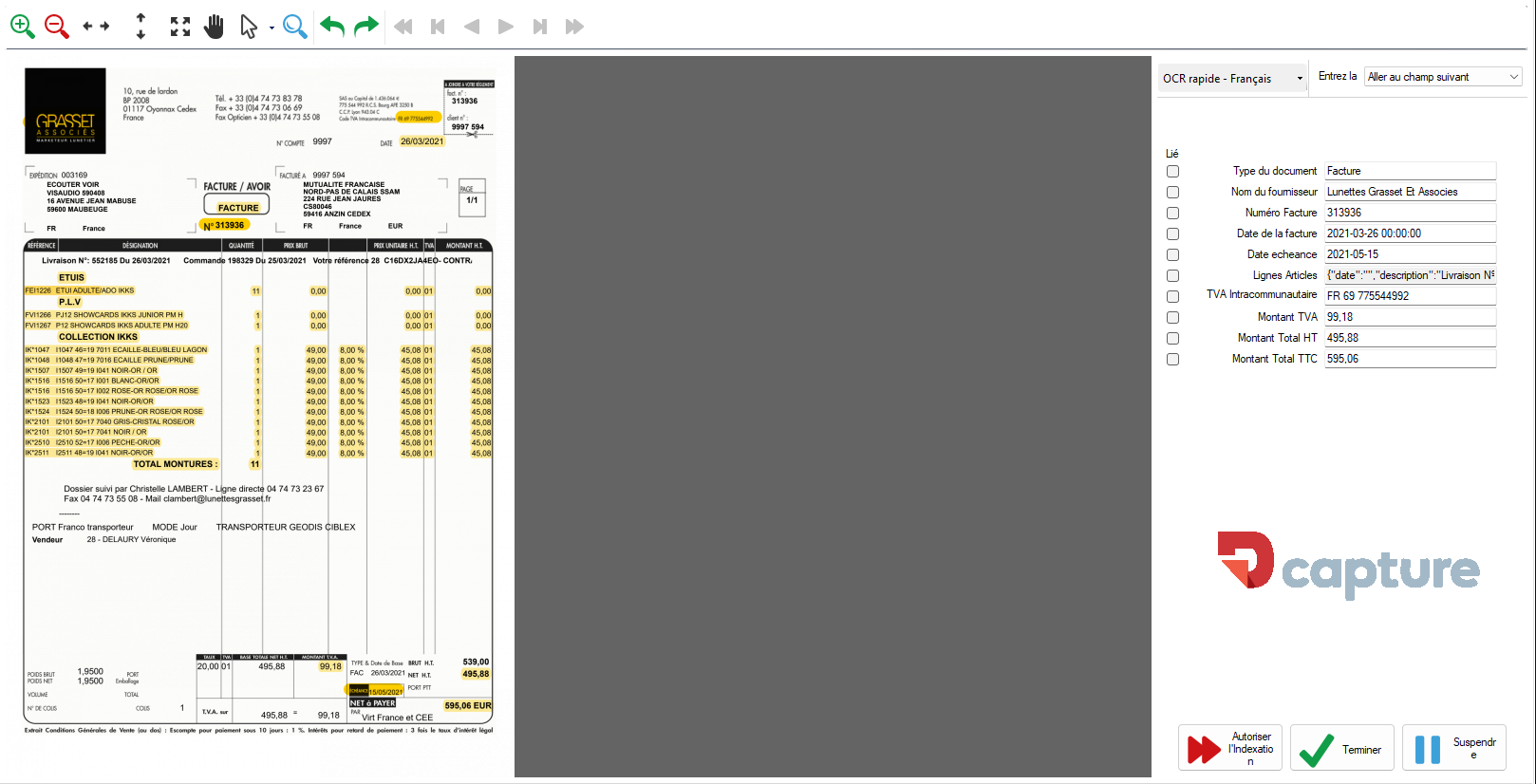The height and width of the screenshot is (784, 1536).
Task: Tick the Lié checkbox for Type du document
Action: coord(1172,172)
